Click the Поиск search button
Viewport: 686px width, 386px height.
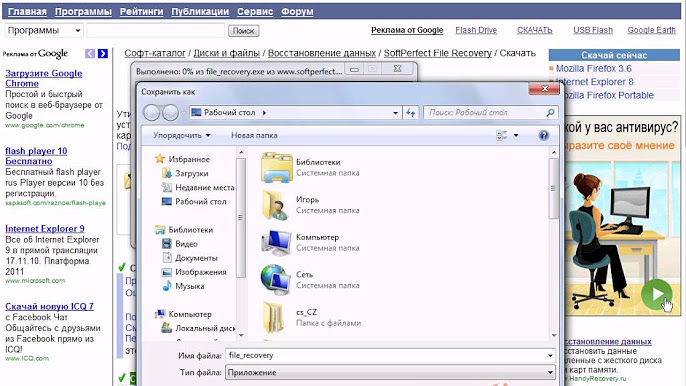click(244, 31)
